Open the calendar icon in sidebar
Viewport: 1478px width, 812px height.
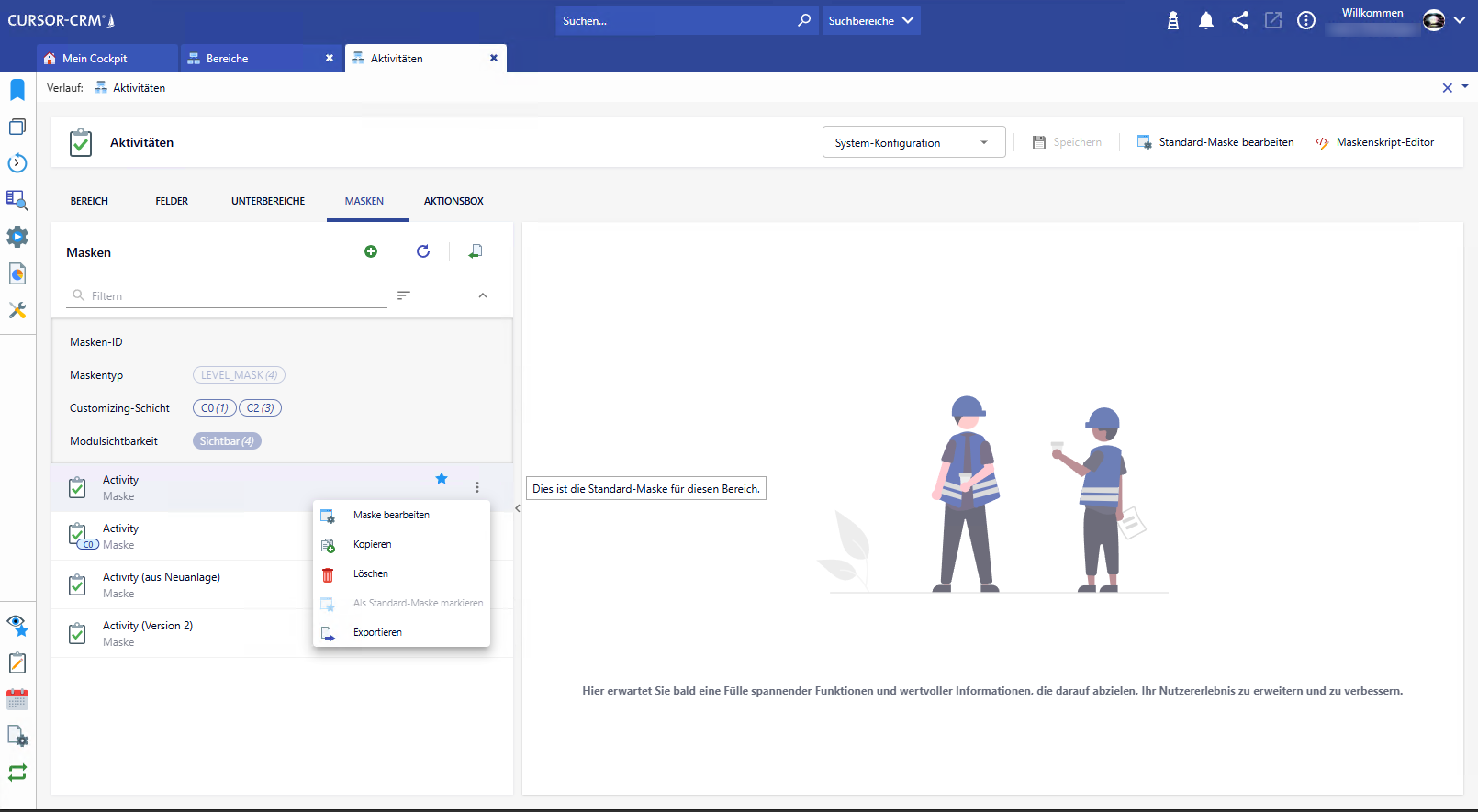pos(17,699)
